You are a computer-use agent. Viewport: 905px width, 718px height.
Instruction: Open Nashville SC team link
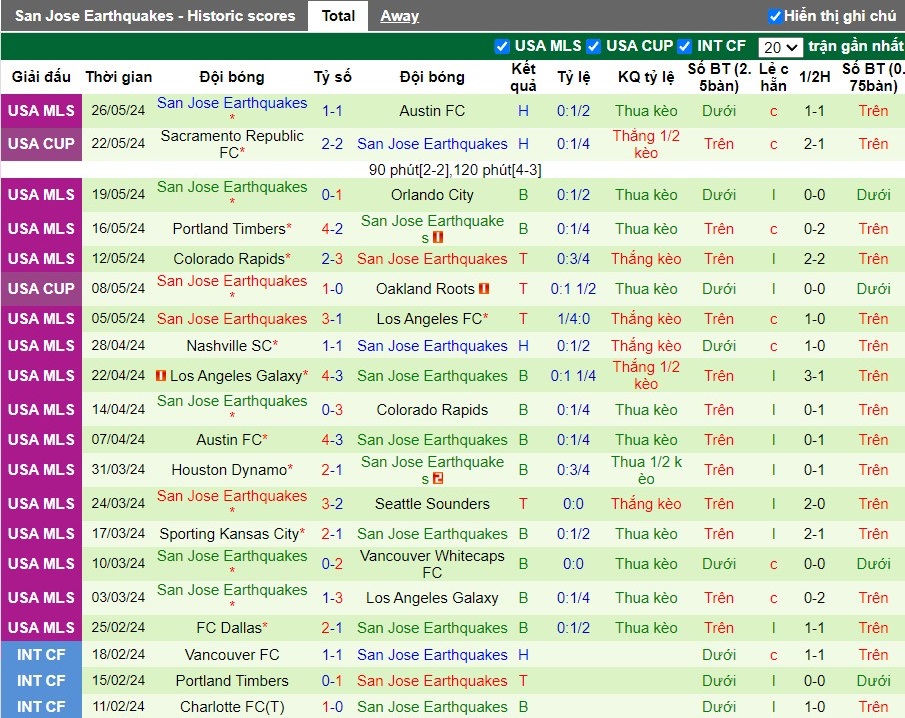coord(229,346)
